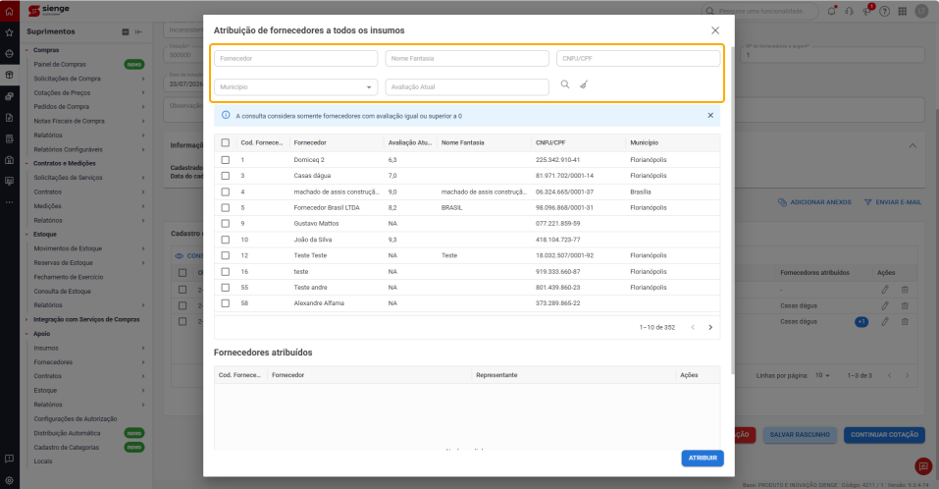
Task: Close the Atribuição de fornecedores dialog
Action: click(715, 31)
